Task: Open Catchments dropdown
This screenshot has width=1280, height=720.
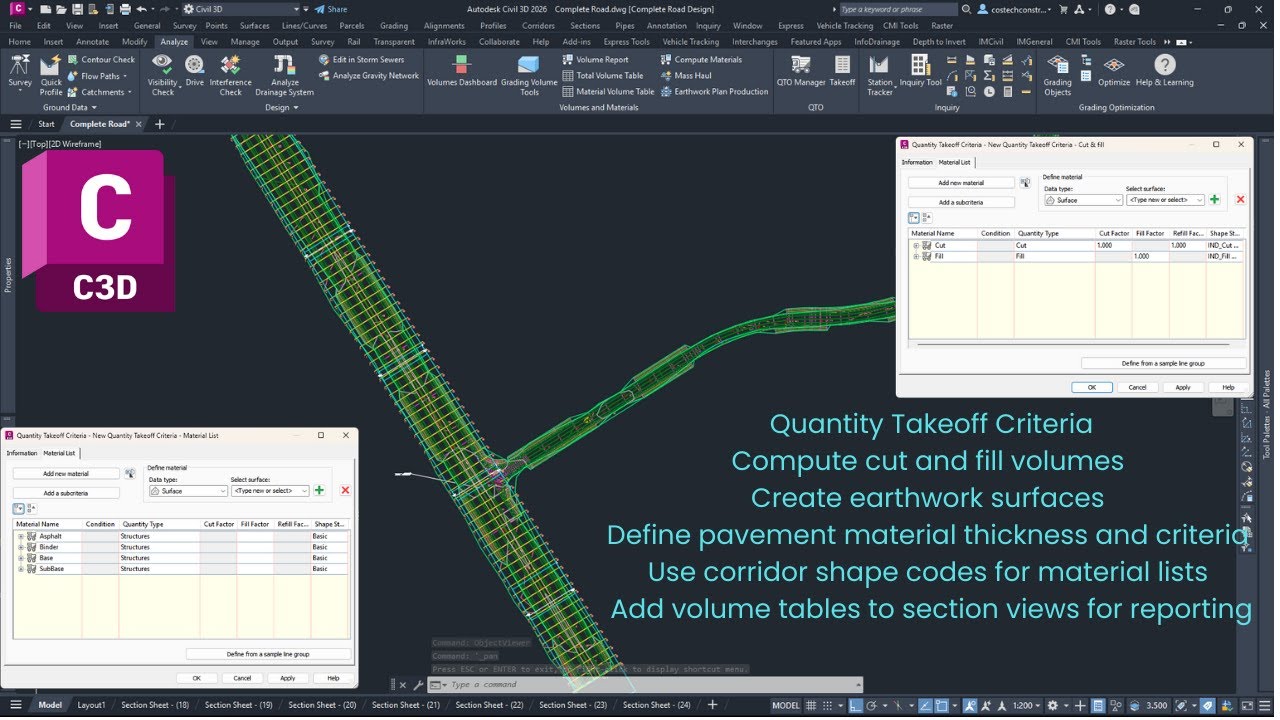Action: [x=101, y=92]
